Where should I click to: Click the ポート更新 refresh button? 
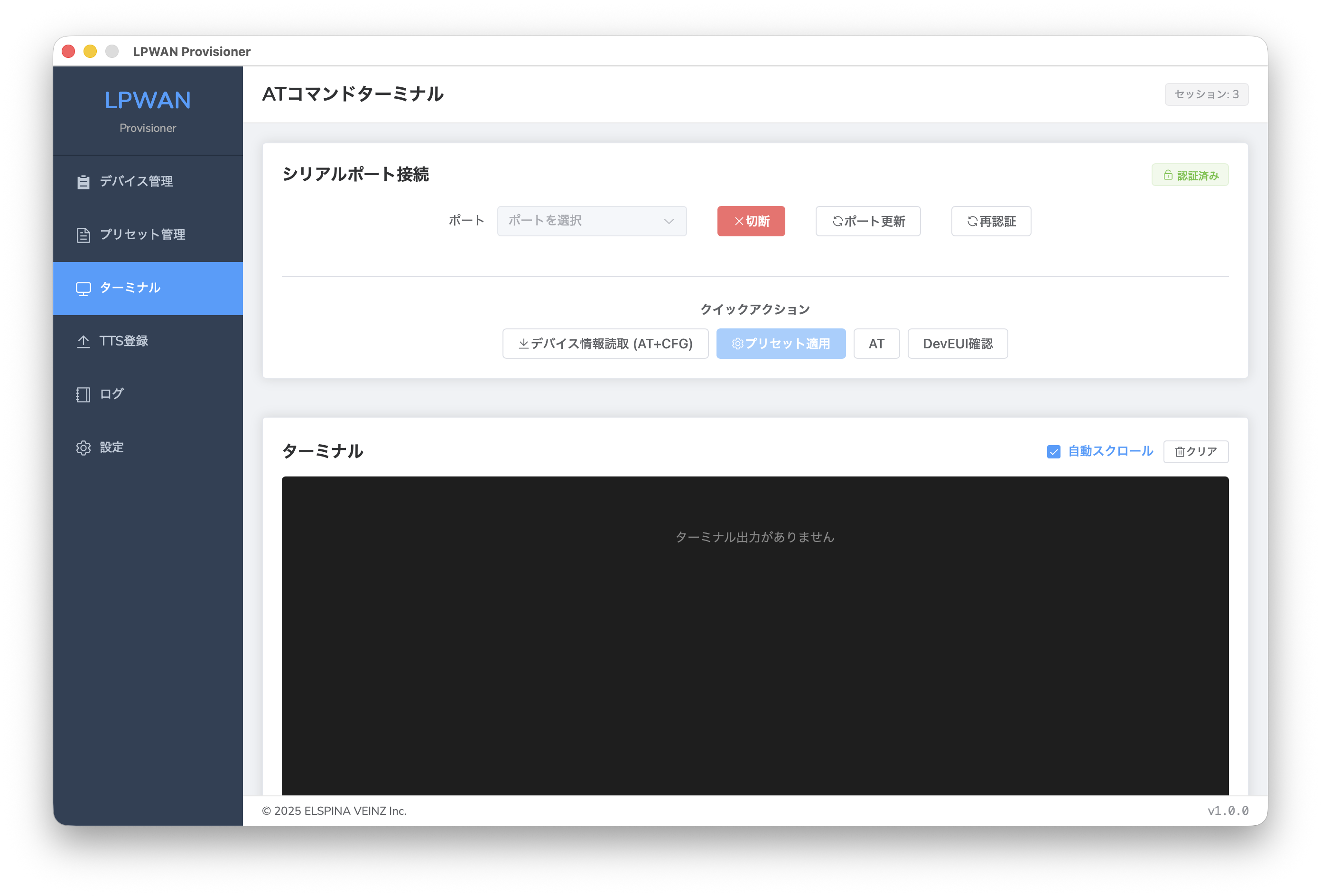(x=867, y=221)
